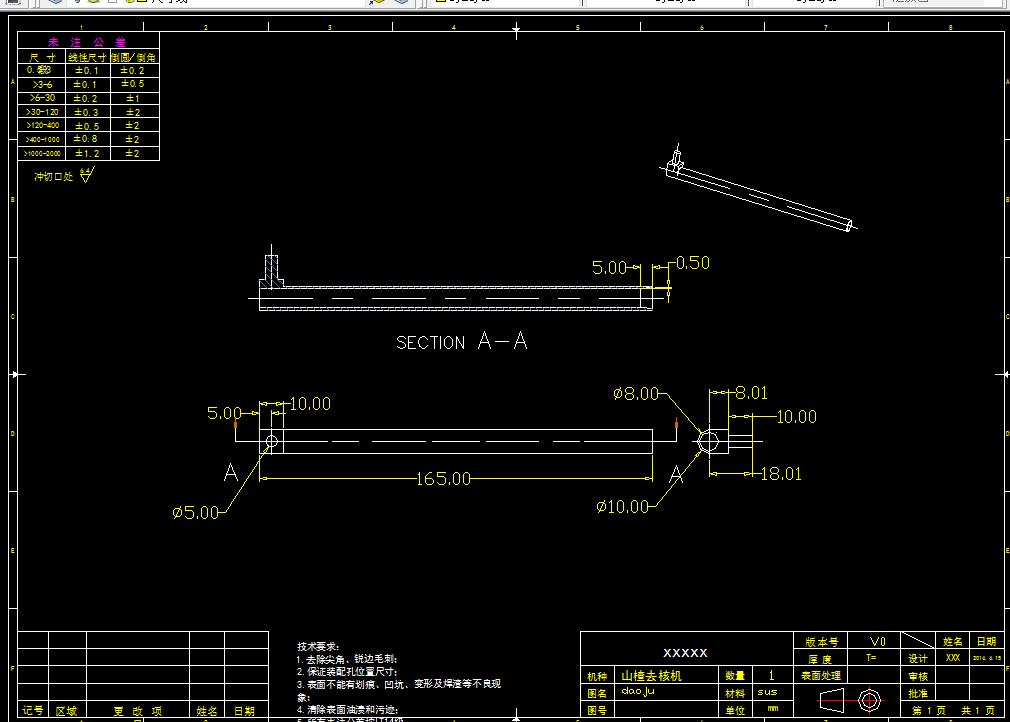The image size is (1010, 722).
Task: Click the section letter A near ø5.00
Action: point(231,473)
